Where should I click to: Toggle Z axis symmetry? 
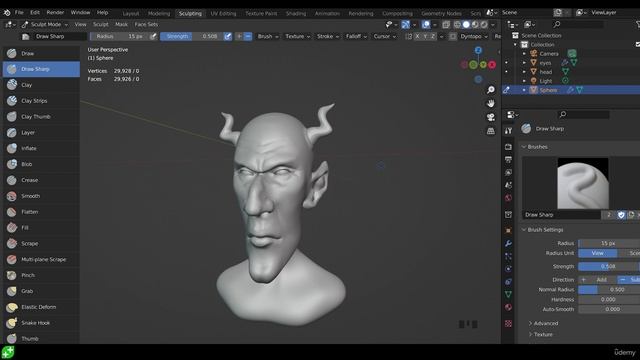coord(433,36)
